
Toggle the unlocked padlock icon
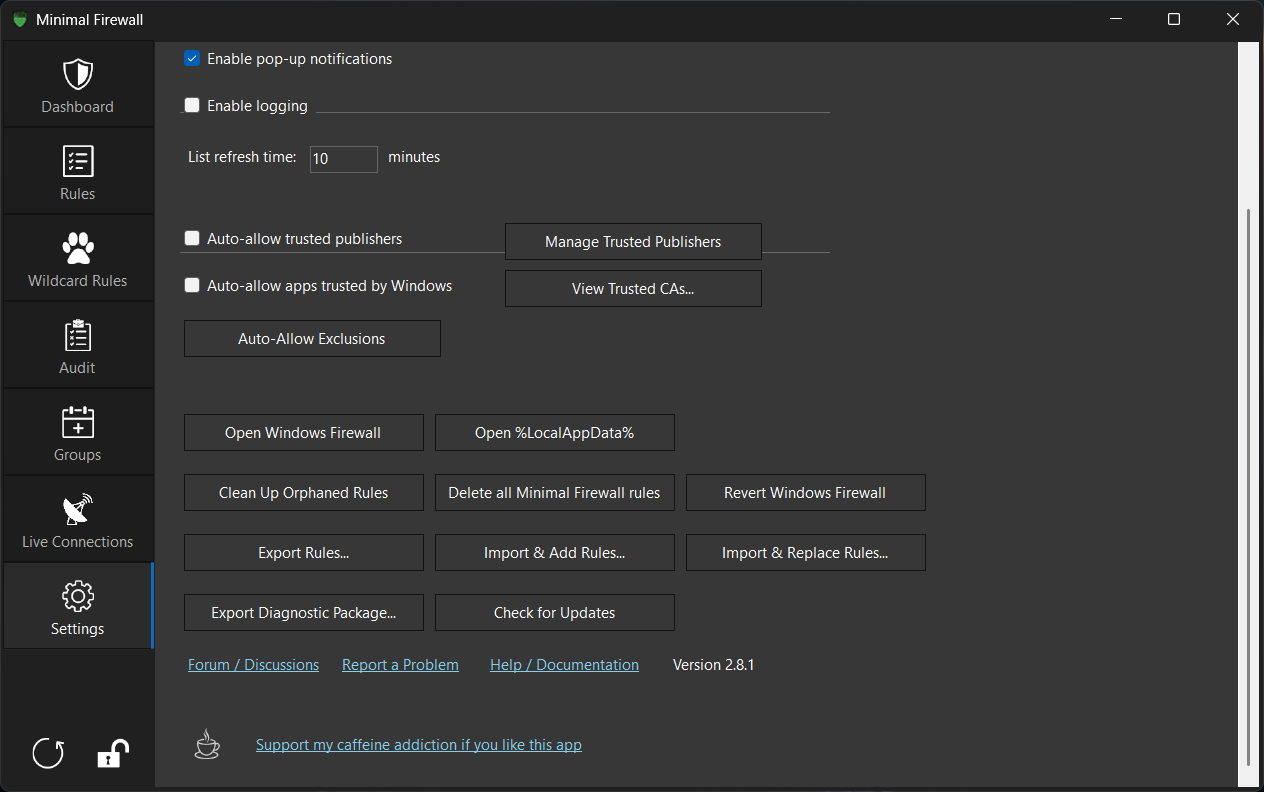(112, 753)
